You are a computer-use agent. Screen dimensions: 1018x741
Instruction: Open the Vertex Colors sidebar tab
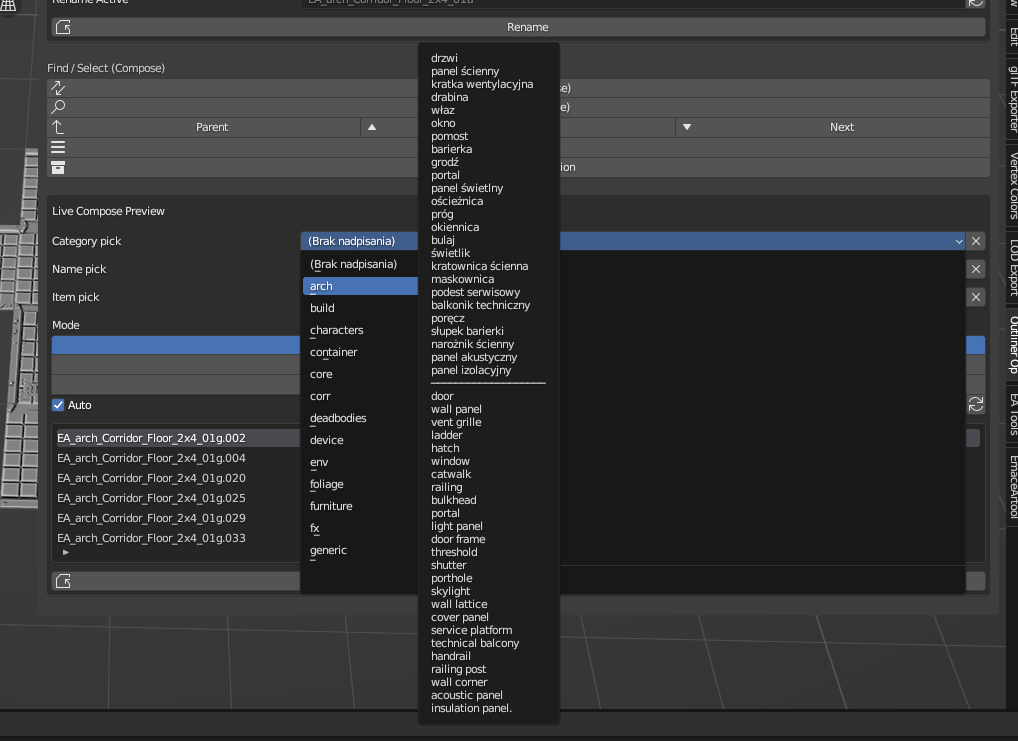click(1011, 186)
